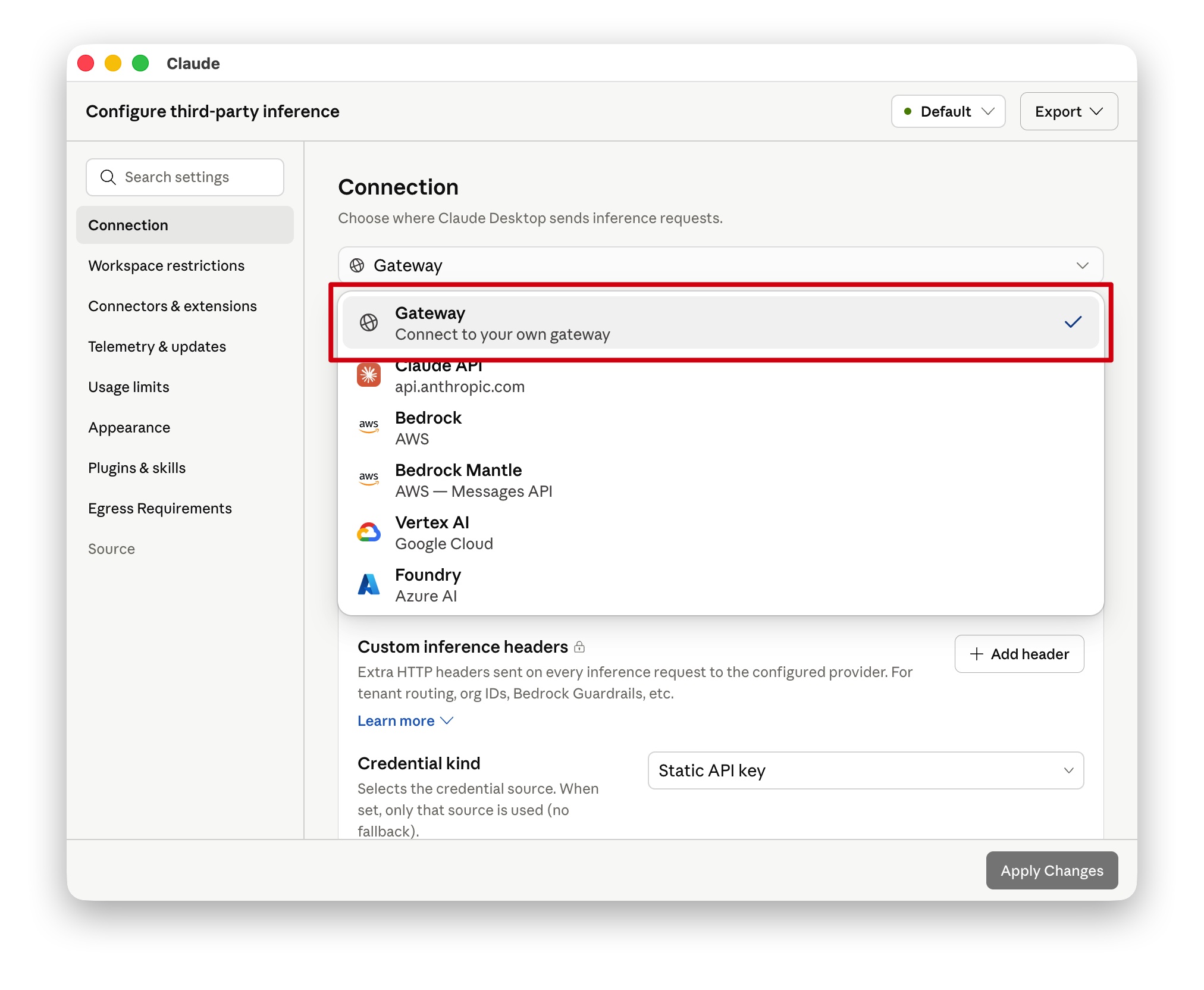Viewport: 1204px width, 990px height.
Task: Click the Apply Changes button
Action: pos(1052,870)
